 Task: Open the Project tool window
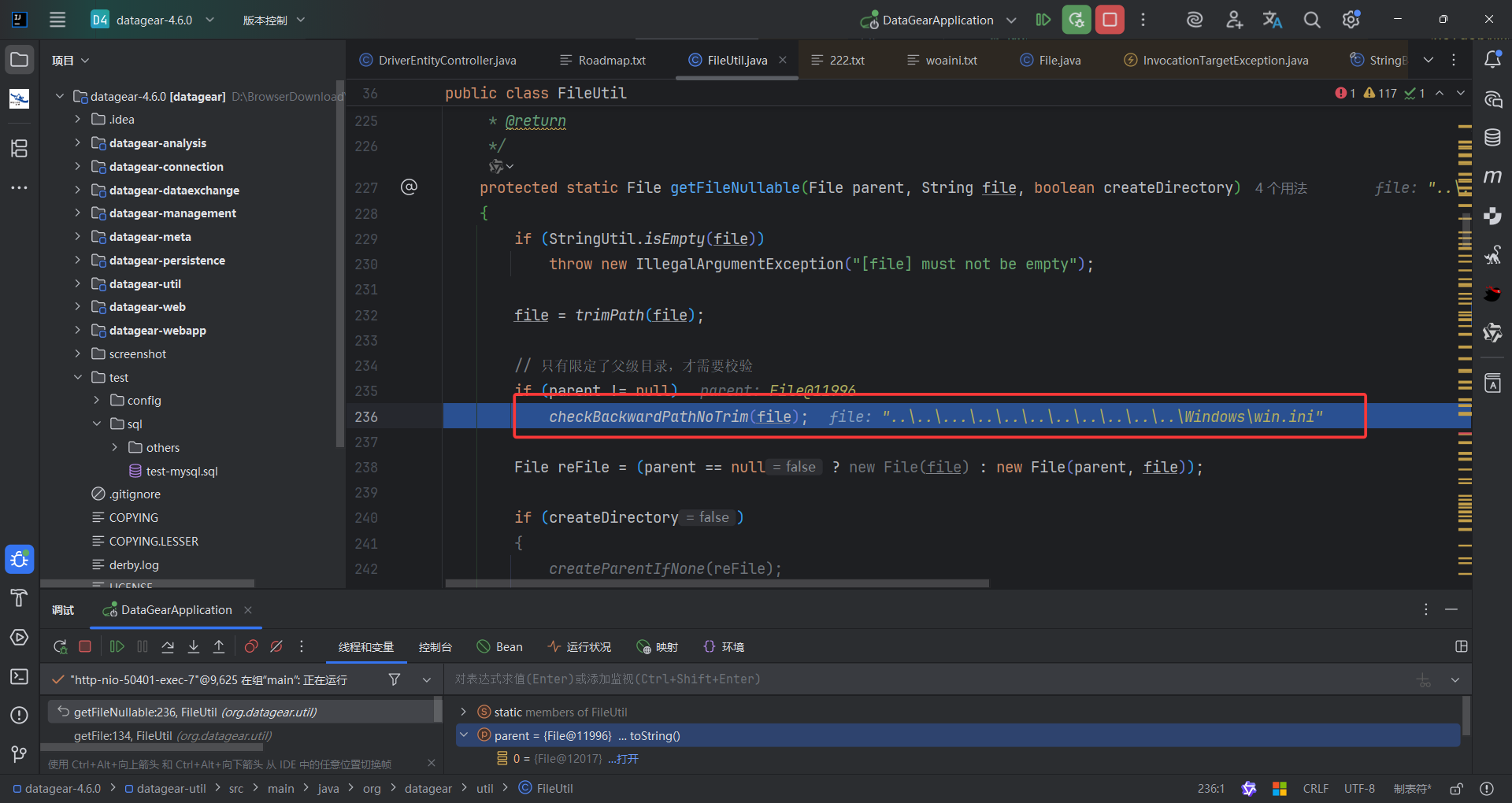point(20,60)
